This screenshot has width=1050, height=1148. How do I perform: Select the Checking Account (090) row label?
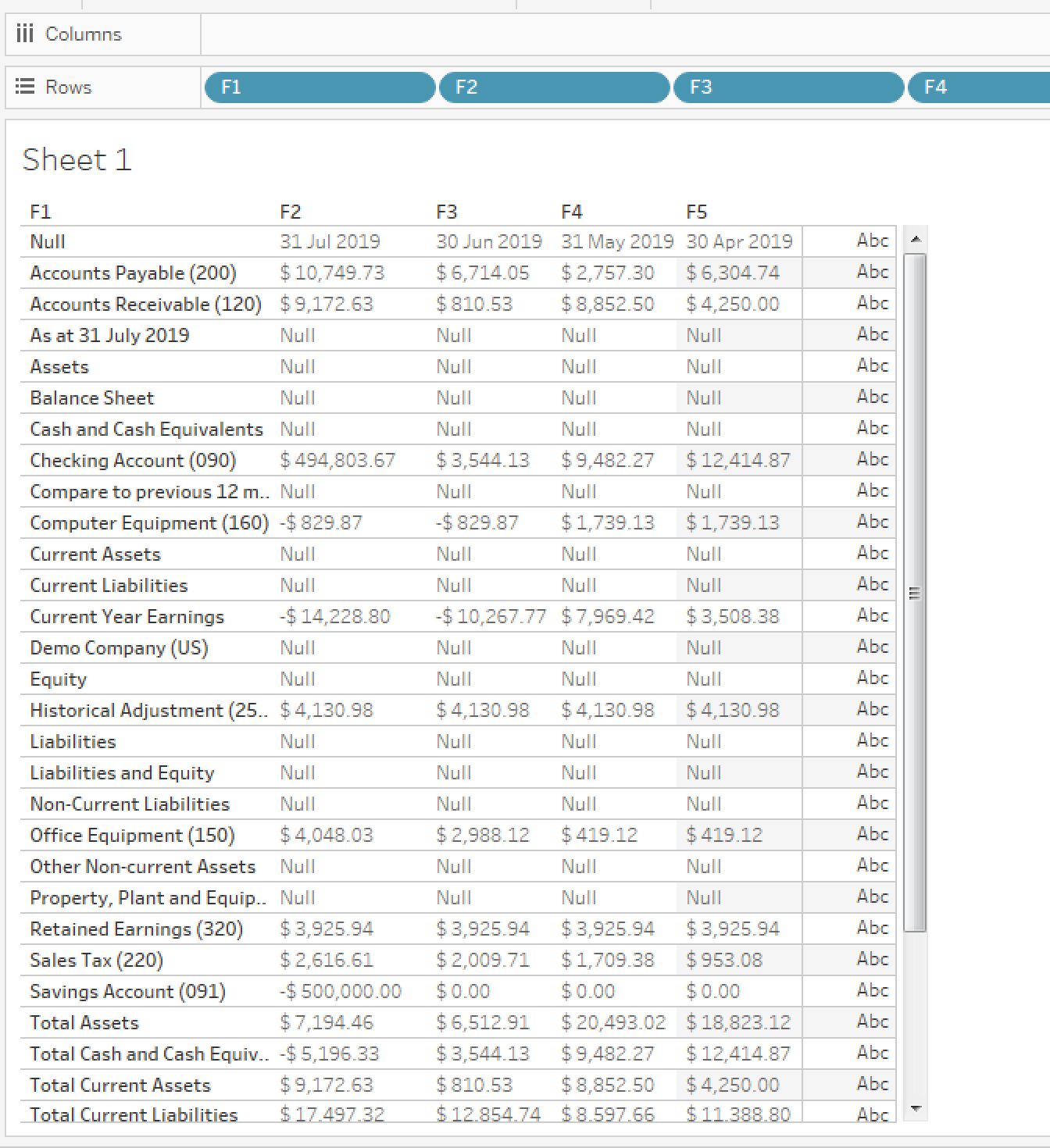(x=133, y=460)
